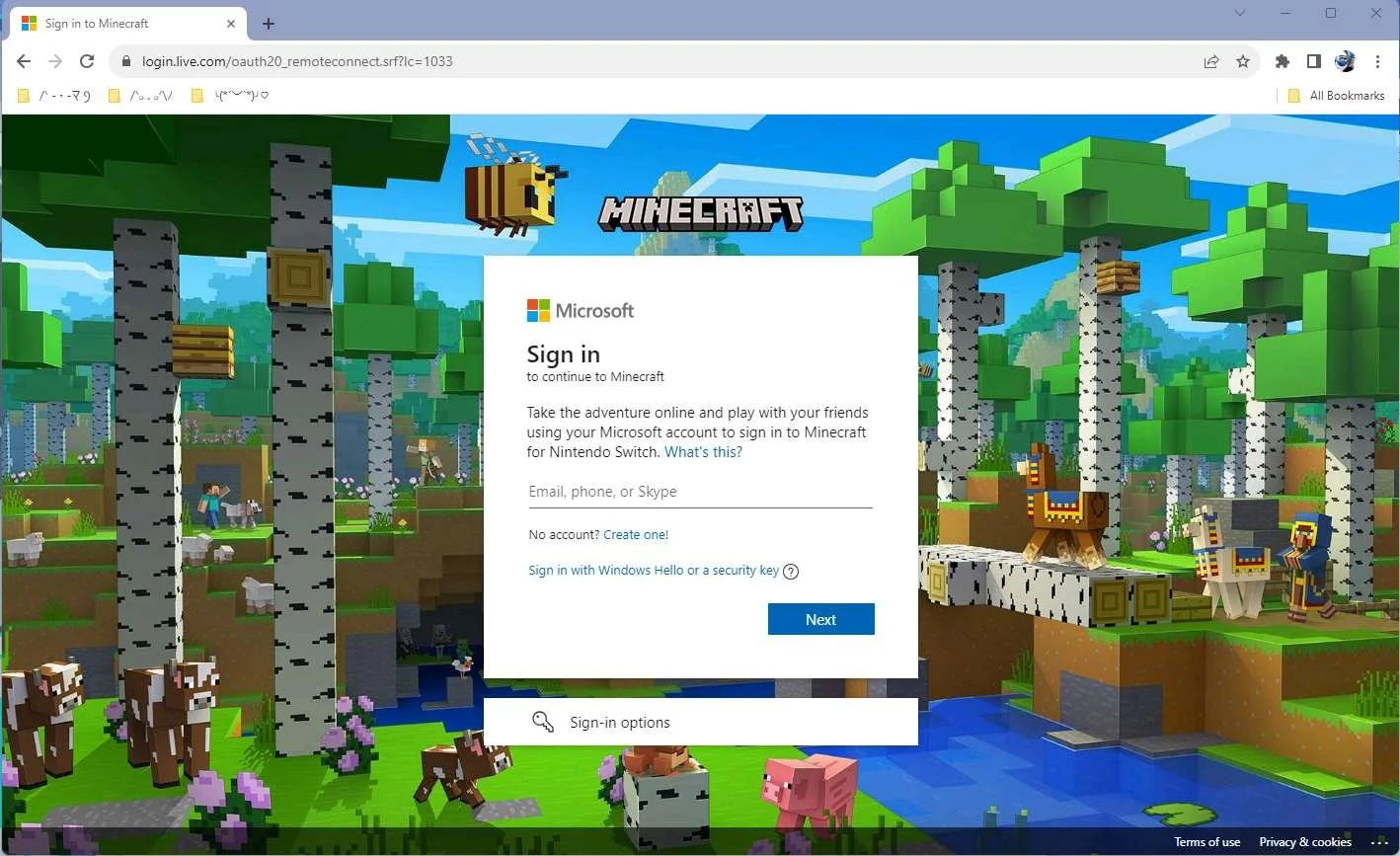
Task: Open the security key help icon
Action: [791, 571]
